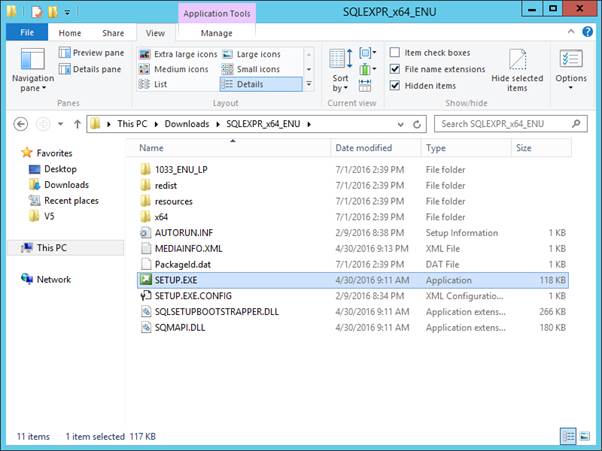The height and width of the screenshot is (451, 602).
Task: Select the SETUP.EXE file
Action: [353, 280]
